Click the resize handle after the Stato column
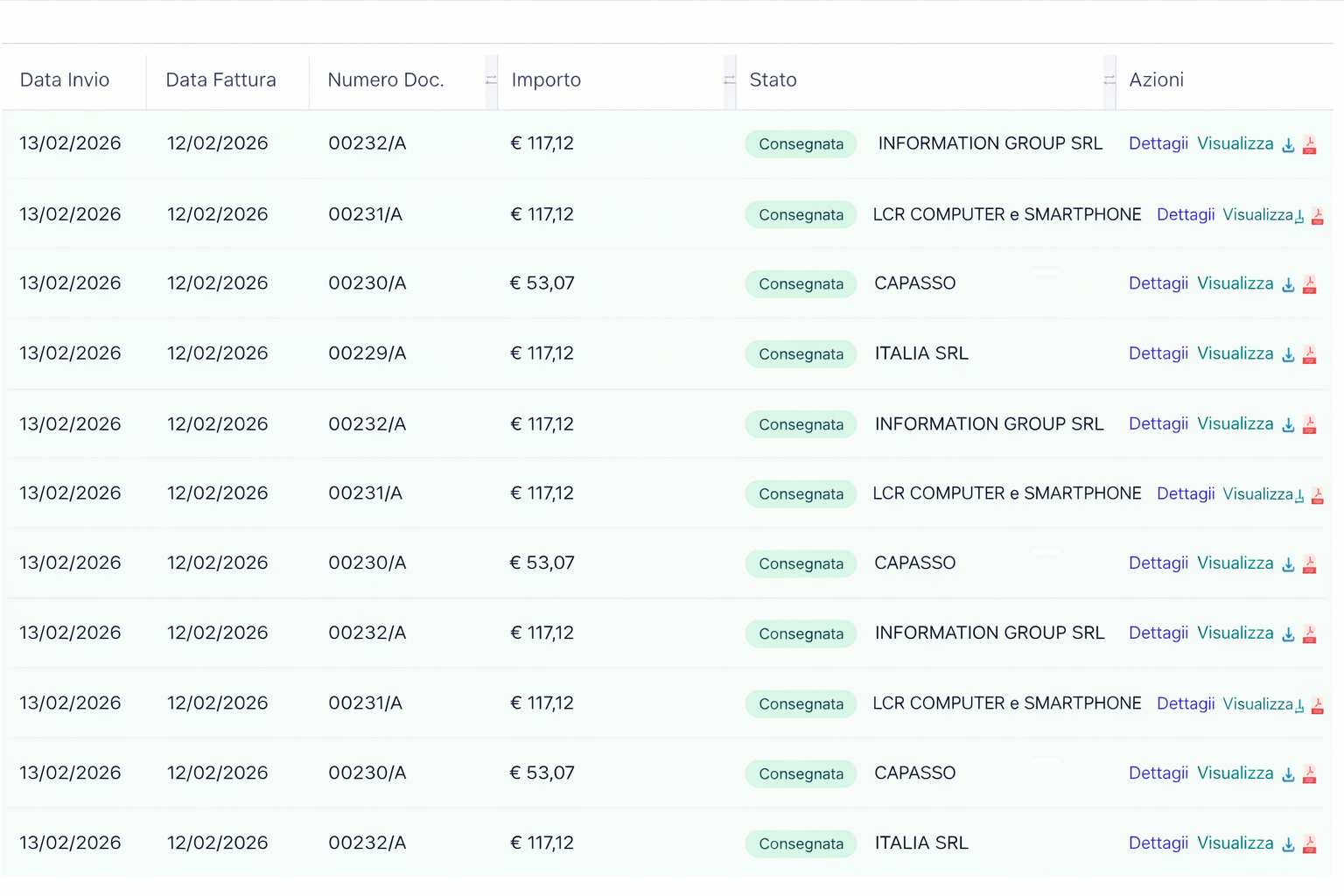Screen dimensions: 1344x896 coord(1109,80)
